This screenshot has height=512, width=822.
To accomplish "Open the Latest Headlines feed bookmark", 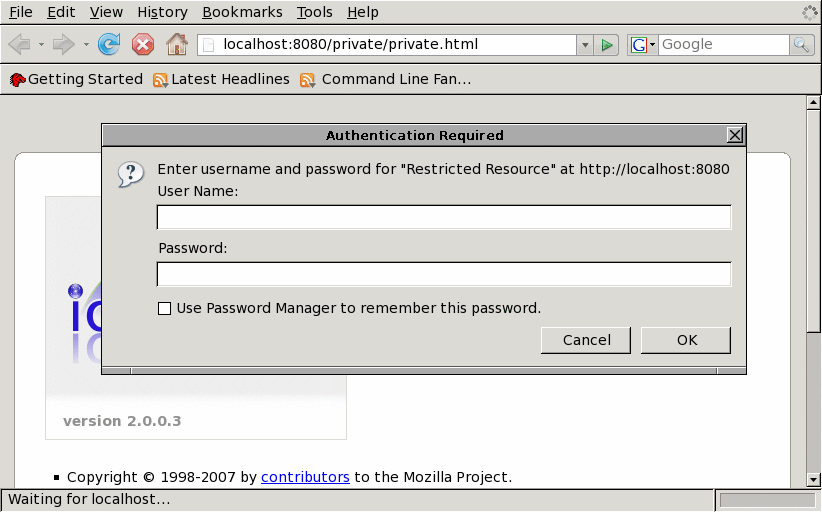I will click(221, 79).
